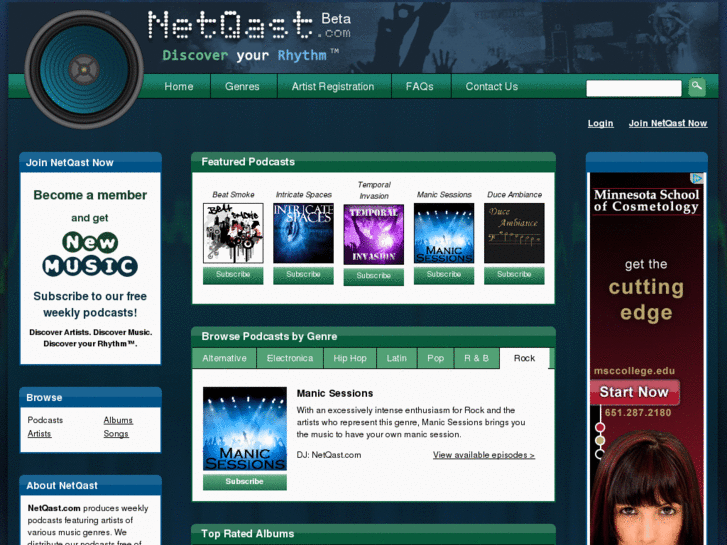The width and height of the screenshot is (727, 545).
Task: Switch to the Hip Hop genre tab
Action: pos(350,358)
